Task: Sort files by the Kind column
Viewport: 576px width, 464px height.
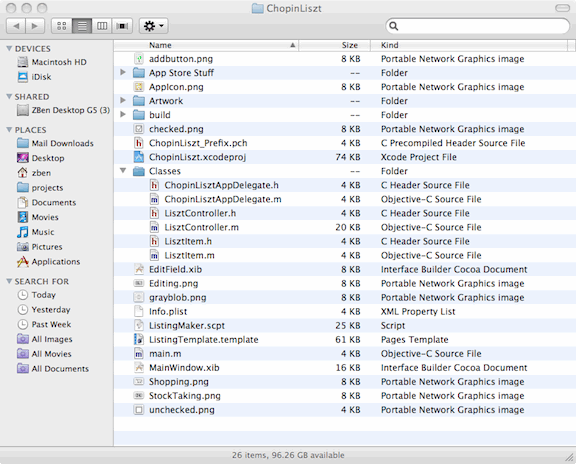Action: [x=469, y=45]
